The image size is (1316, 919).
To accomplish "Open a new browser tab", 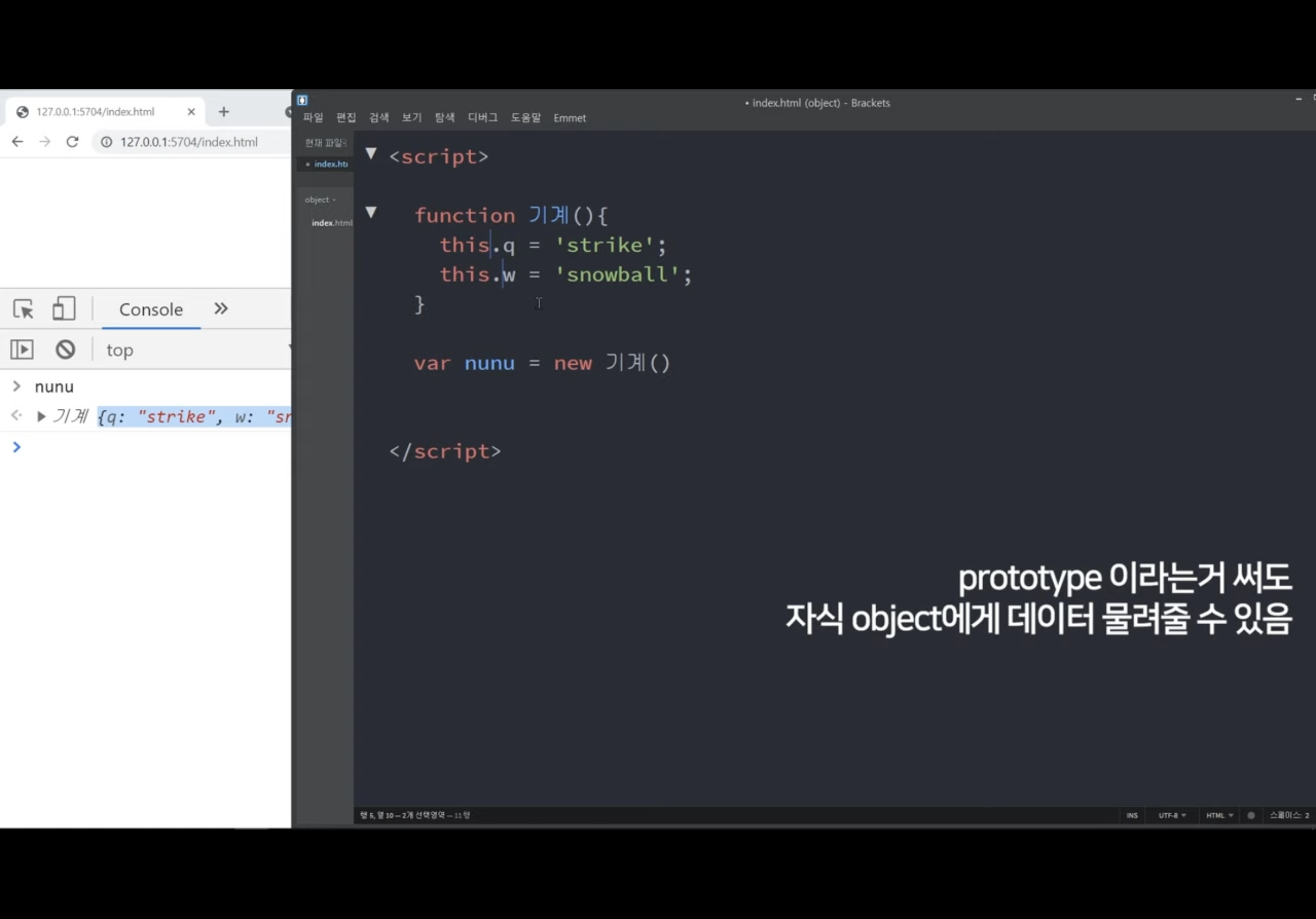I will (224, 112).
